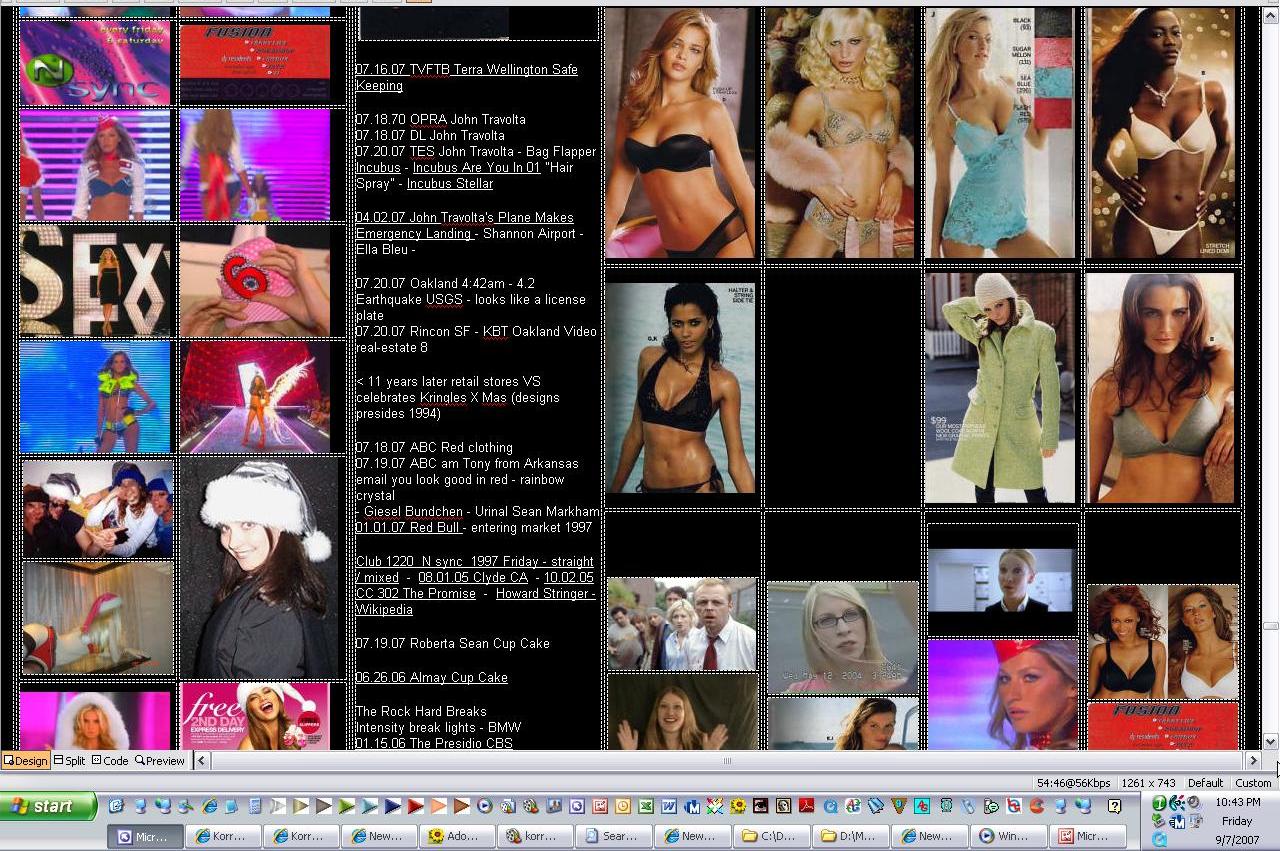1280x851 pixels.
Task: Click the 06.26.06 Almay Cup Cake link
Action: (431, 677)
